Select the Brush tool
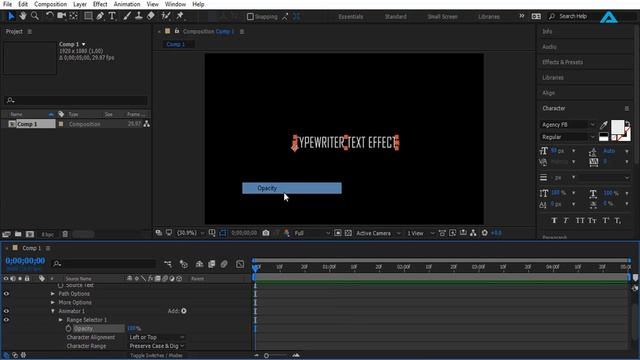The width and height of the screenshot is (640, 360). click(x=127, y=16)
